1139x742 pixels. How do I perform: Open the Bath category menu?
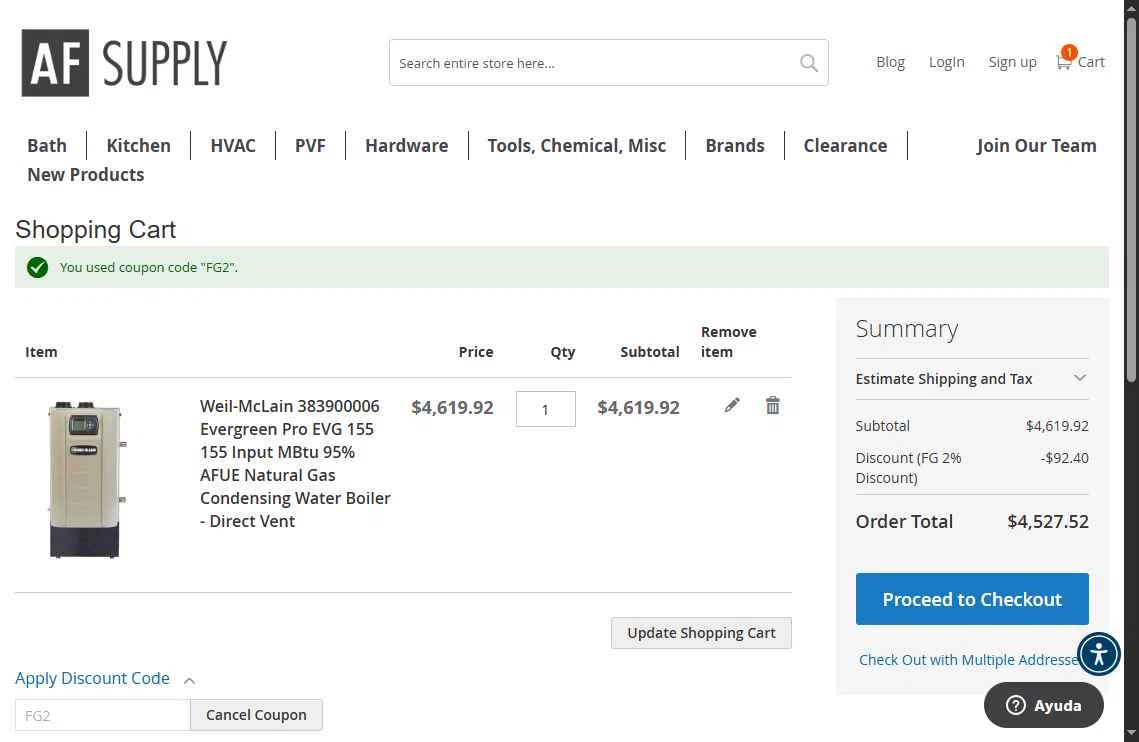tap(47, 145)
